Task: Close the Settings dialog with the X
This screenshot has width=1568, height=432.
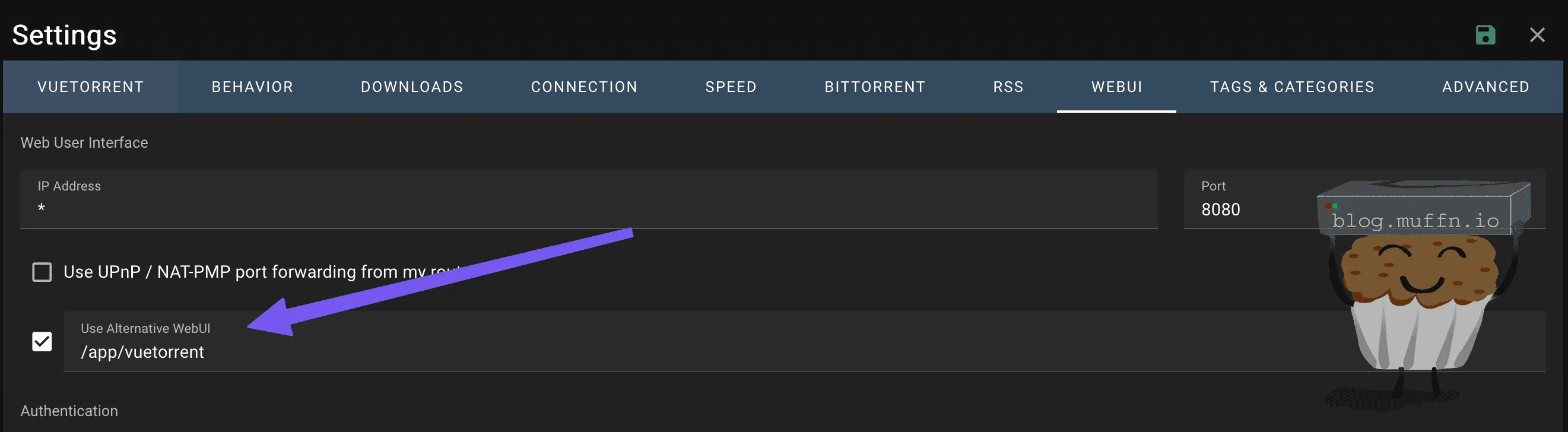Action: [1537, 35]
